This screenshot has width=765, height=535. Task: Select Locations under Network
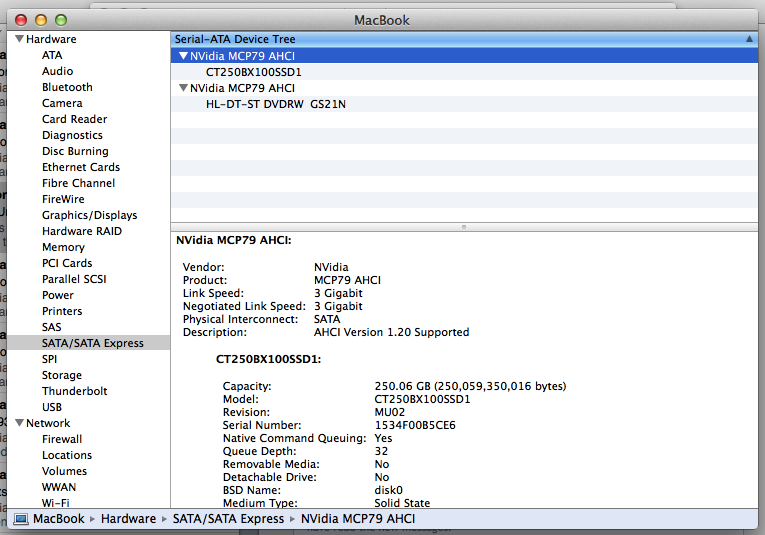66,455
